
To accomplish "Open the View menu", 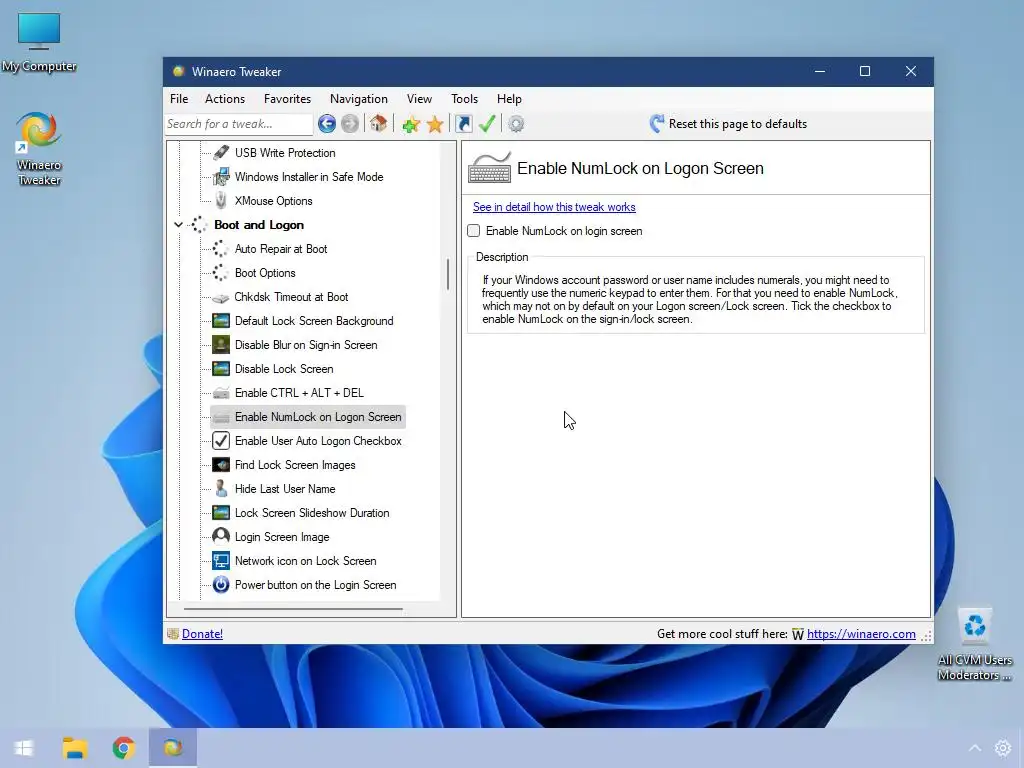I will click(x=419, y=99).
